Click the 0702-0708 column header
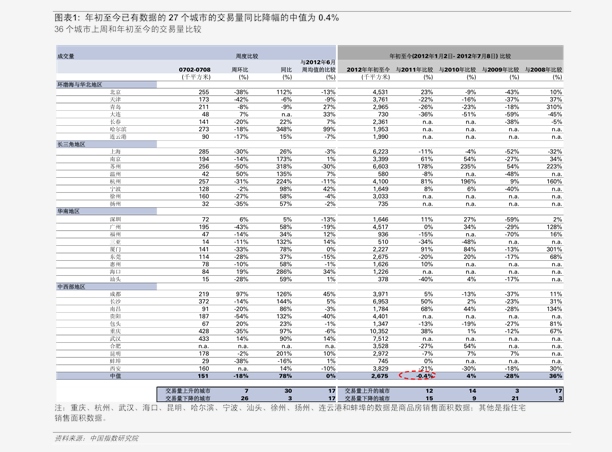This screenshot has width=612, height=452. 194,70
